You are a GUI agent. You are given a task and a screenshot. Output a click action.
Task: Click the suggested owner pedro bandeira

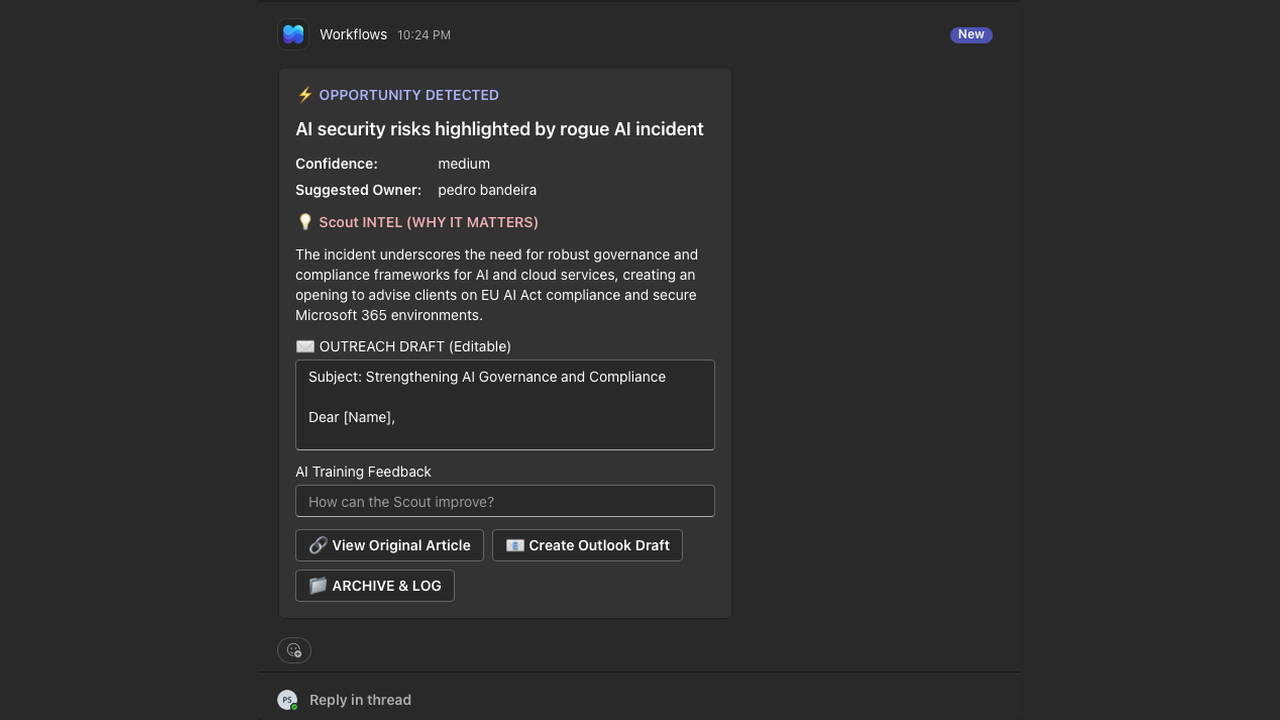click(x=487, y=190)
